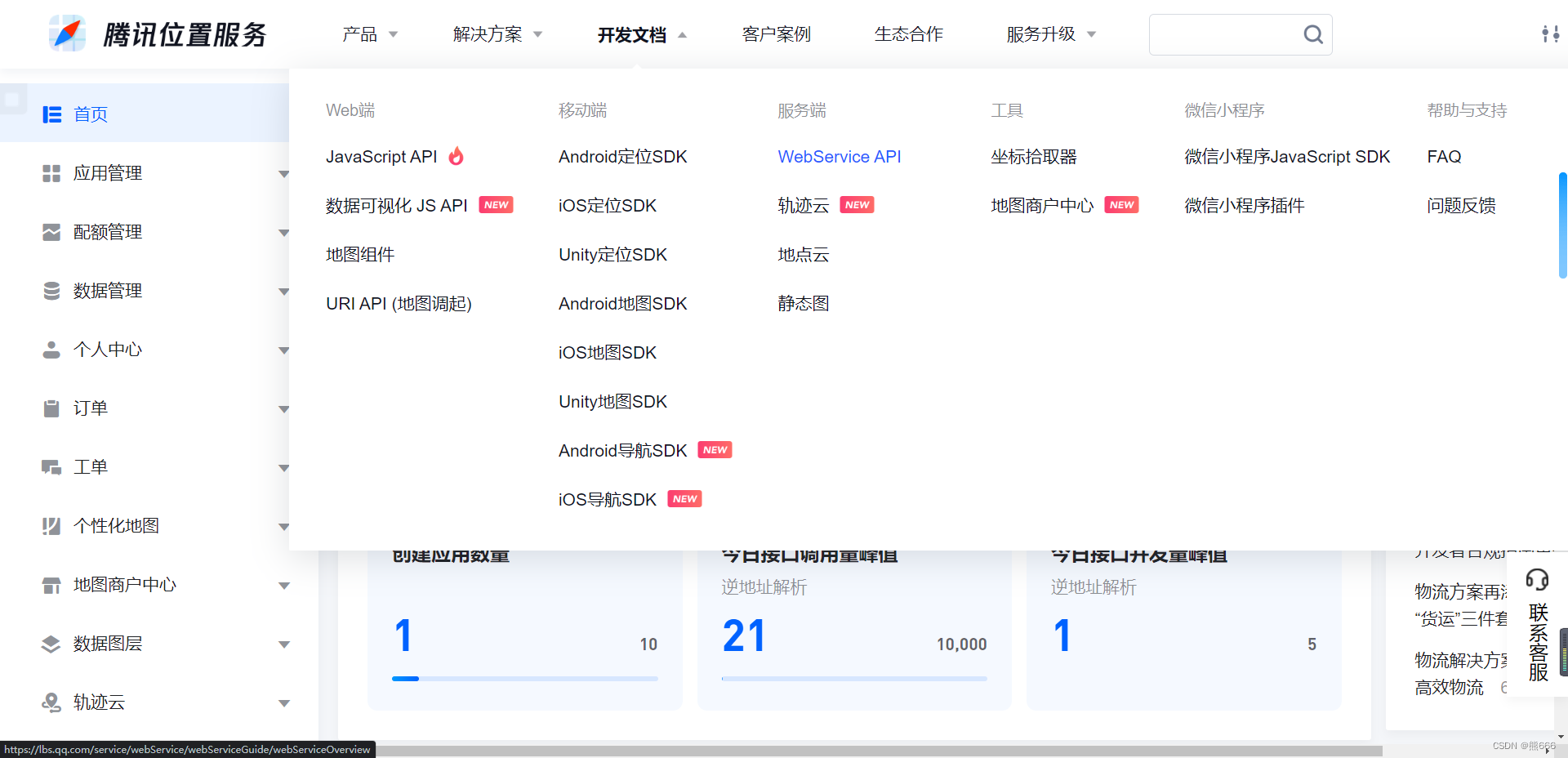Open the iOS地图SDK link
1568x758 pixels.
click(608, 353)
